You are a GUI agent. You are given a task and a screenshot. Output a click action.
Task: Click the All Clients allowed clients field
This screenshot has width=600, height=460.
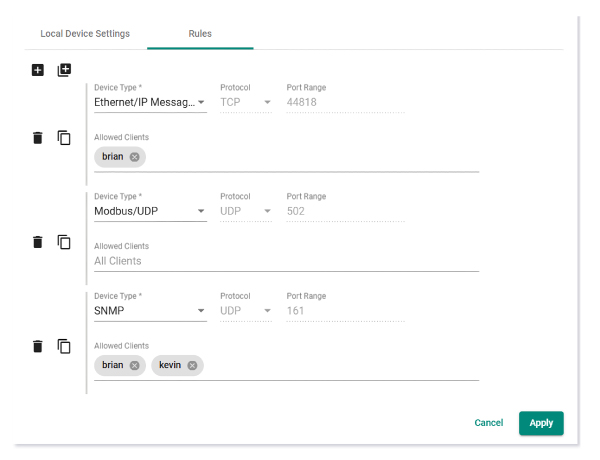coord(286,261)
